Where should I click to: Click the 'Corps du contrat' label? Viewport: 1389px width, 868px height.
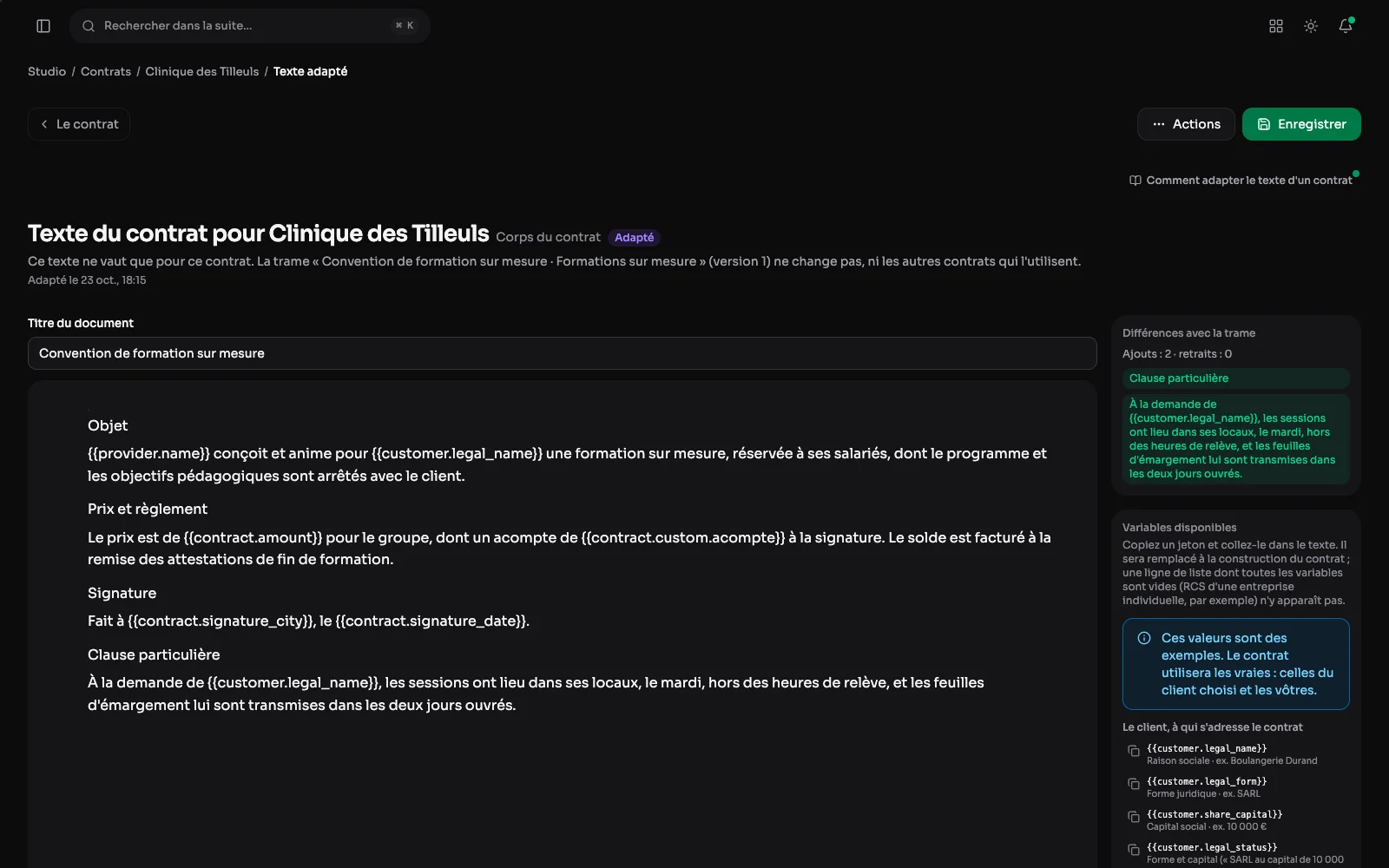point(548,237)
